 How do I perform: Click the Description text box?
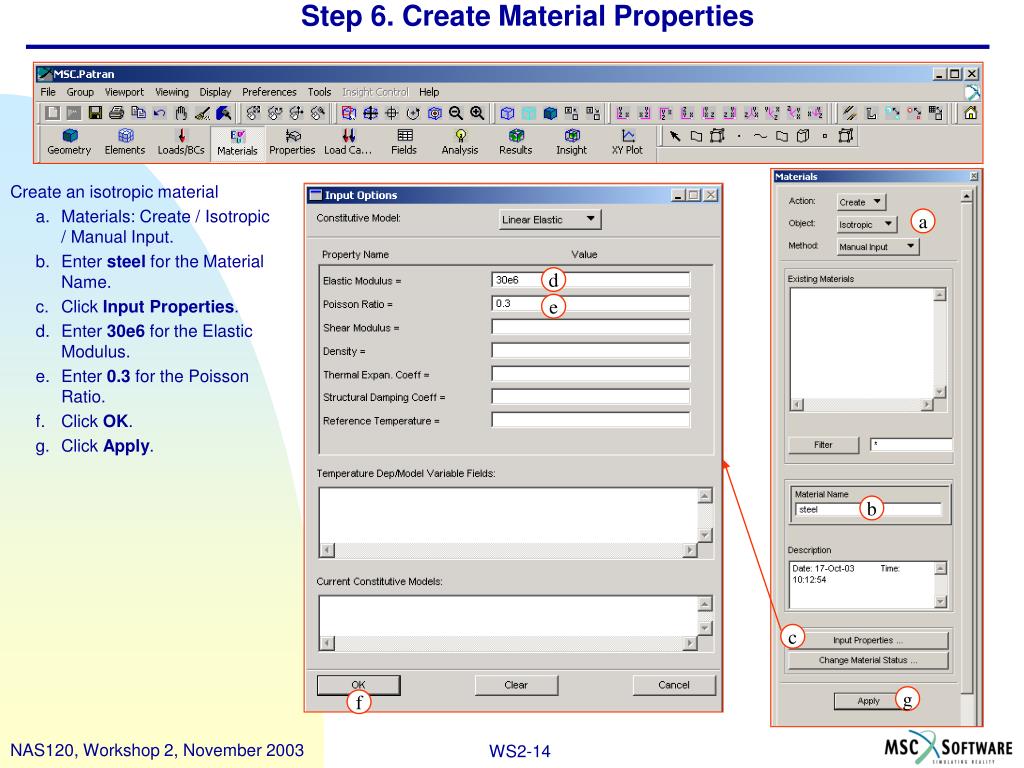point(861,584)
